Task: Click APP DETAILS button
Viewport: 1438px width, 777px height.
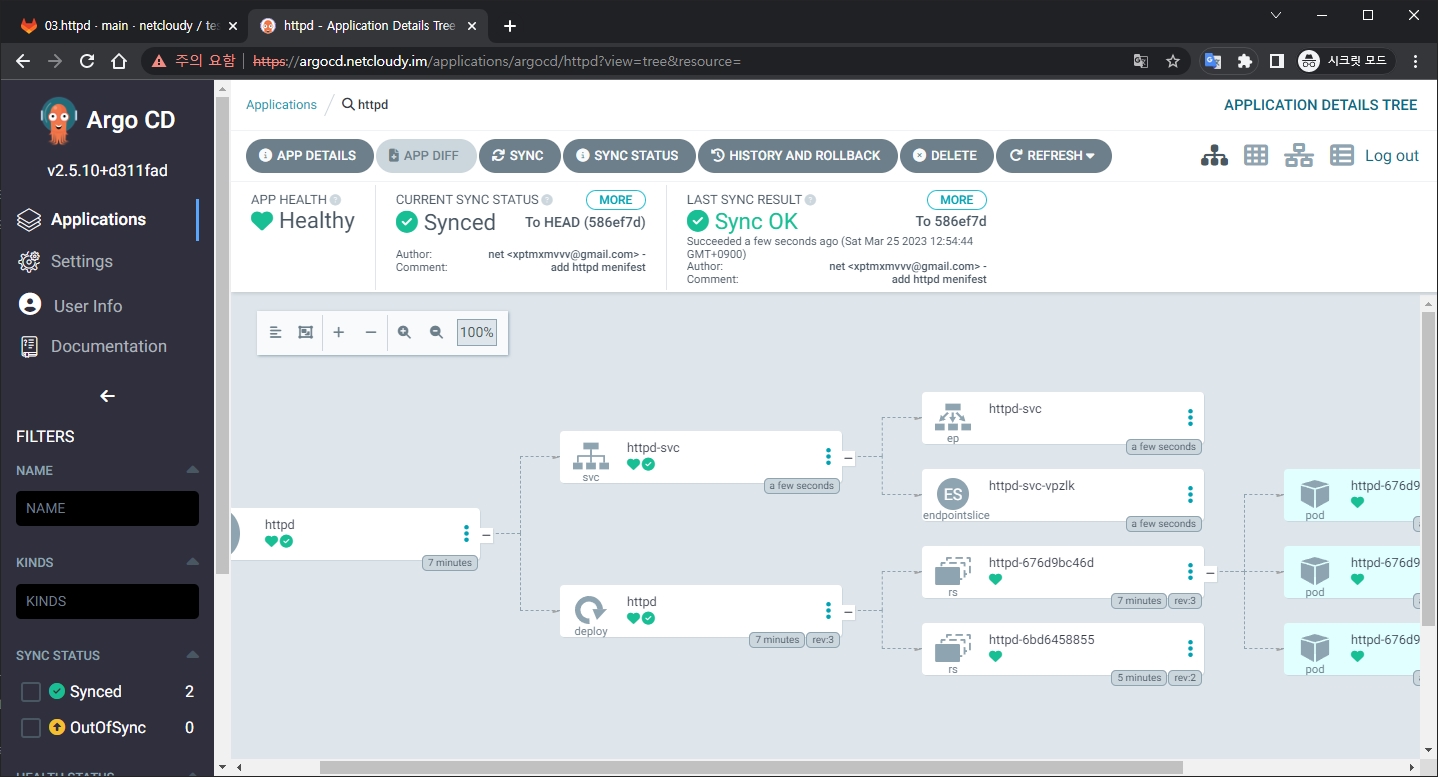Action: tap(308, 155)
